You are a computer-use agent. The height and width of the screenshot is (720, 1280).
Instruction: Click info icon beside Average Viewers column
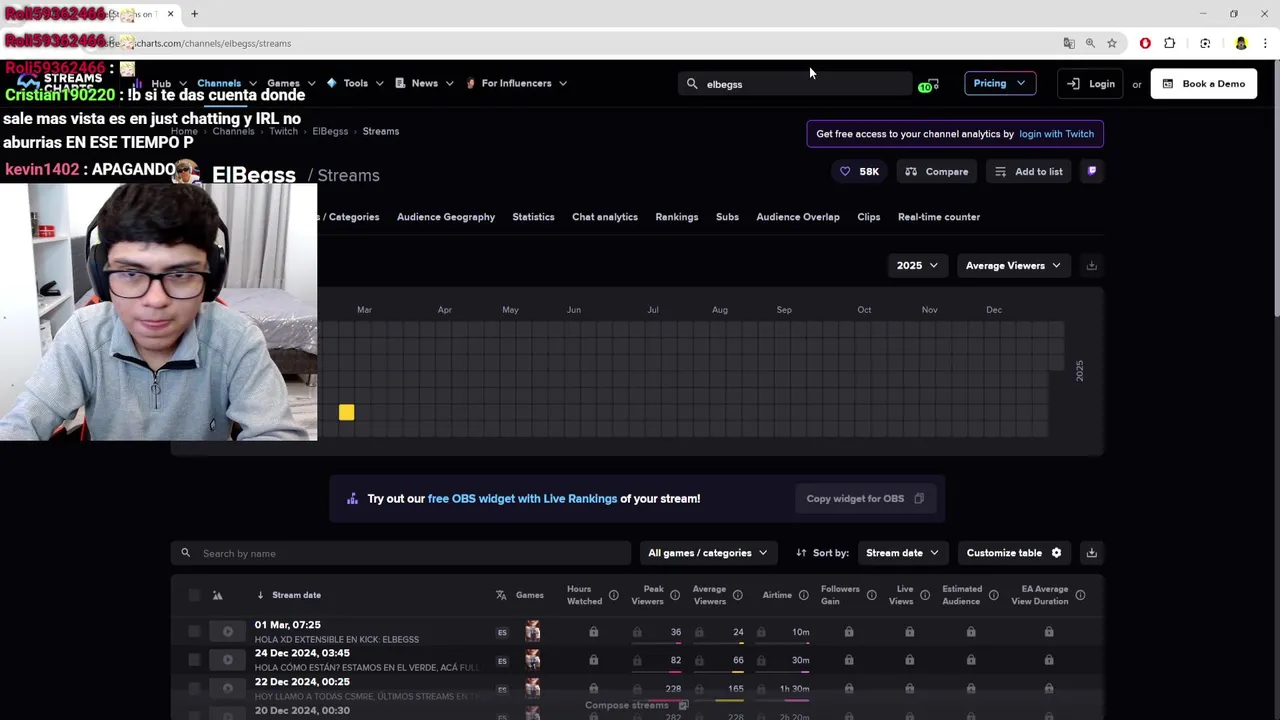(x=738, y=595)
